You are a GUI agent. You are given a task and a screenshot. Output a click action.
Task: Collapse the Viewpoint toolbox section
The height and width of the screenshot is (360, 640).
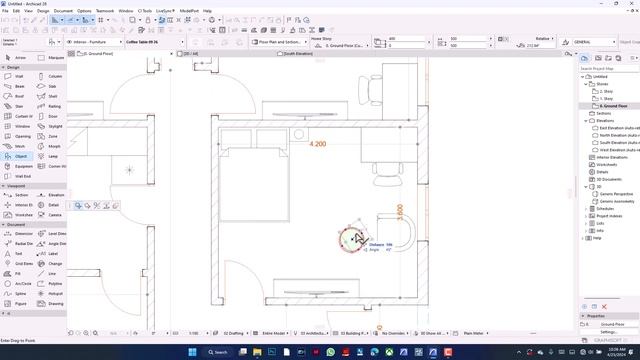click(3, 186)
